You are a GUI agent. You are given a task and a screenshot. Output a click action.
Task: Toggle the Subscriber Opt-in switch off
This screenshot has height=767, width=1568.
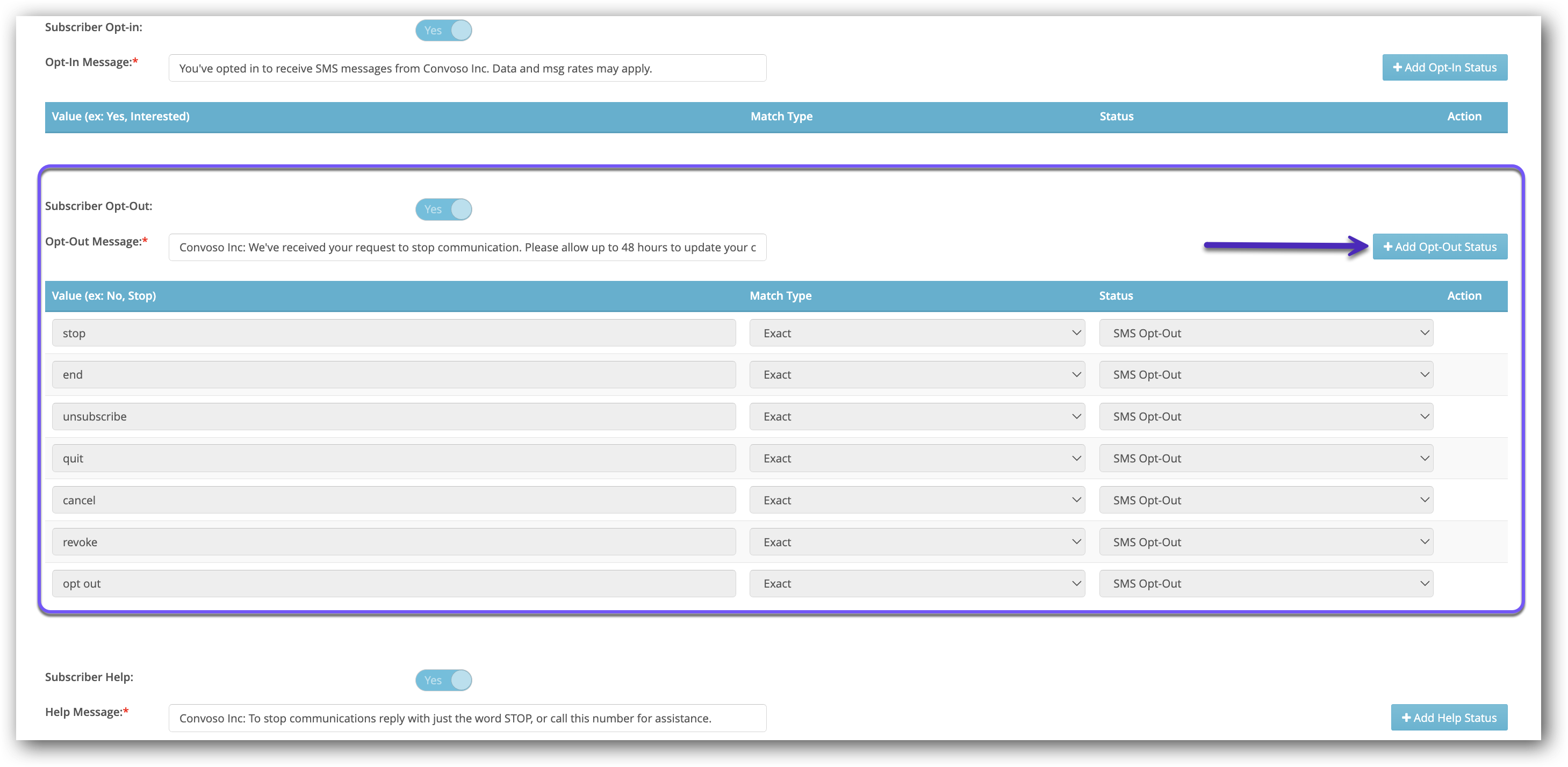(x=444, y=30)
